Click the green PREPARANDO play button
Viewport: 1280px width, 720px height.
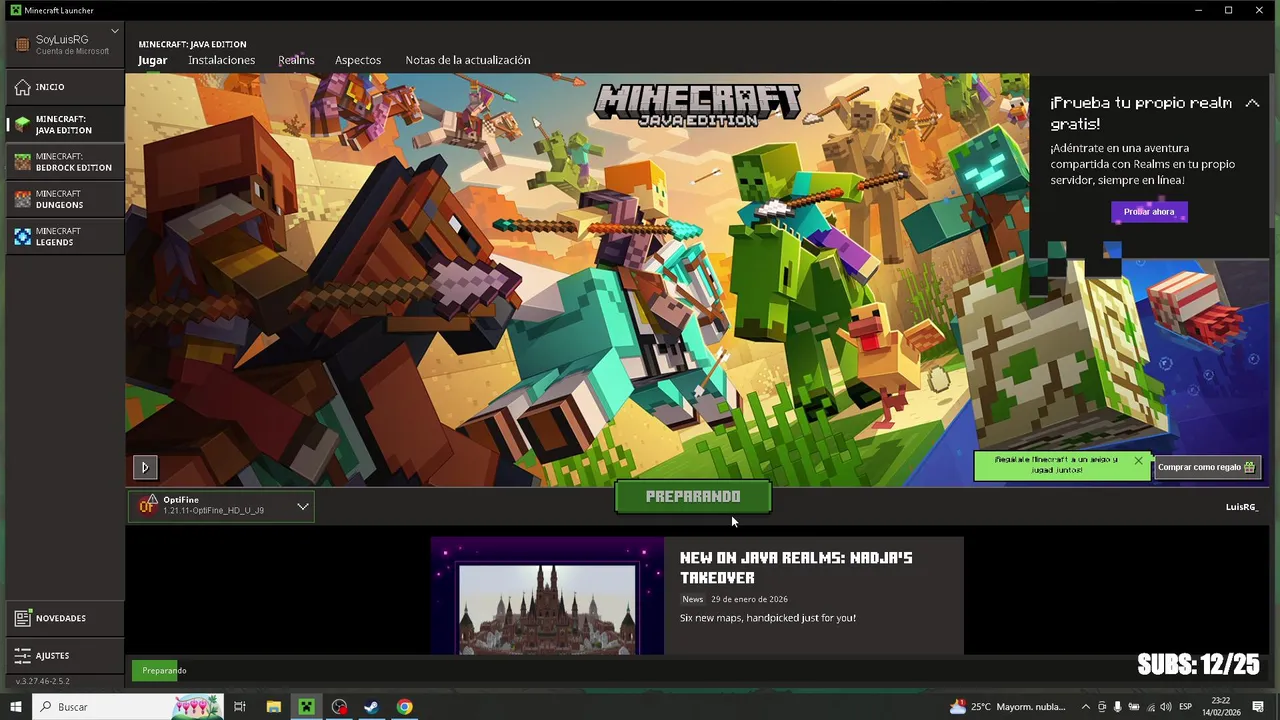pyautogui.click(x=693, y=497)
